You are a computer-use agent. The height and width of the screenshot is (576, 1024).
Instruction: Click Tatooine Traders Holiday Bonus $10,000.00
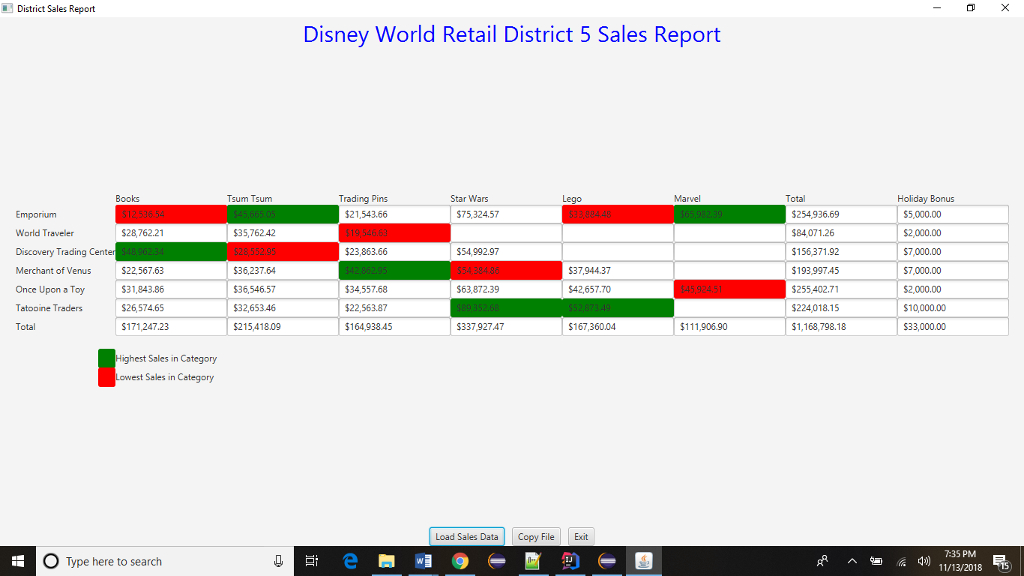coord(953,308)
